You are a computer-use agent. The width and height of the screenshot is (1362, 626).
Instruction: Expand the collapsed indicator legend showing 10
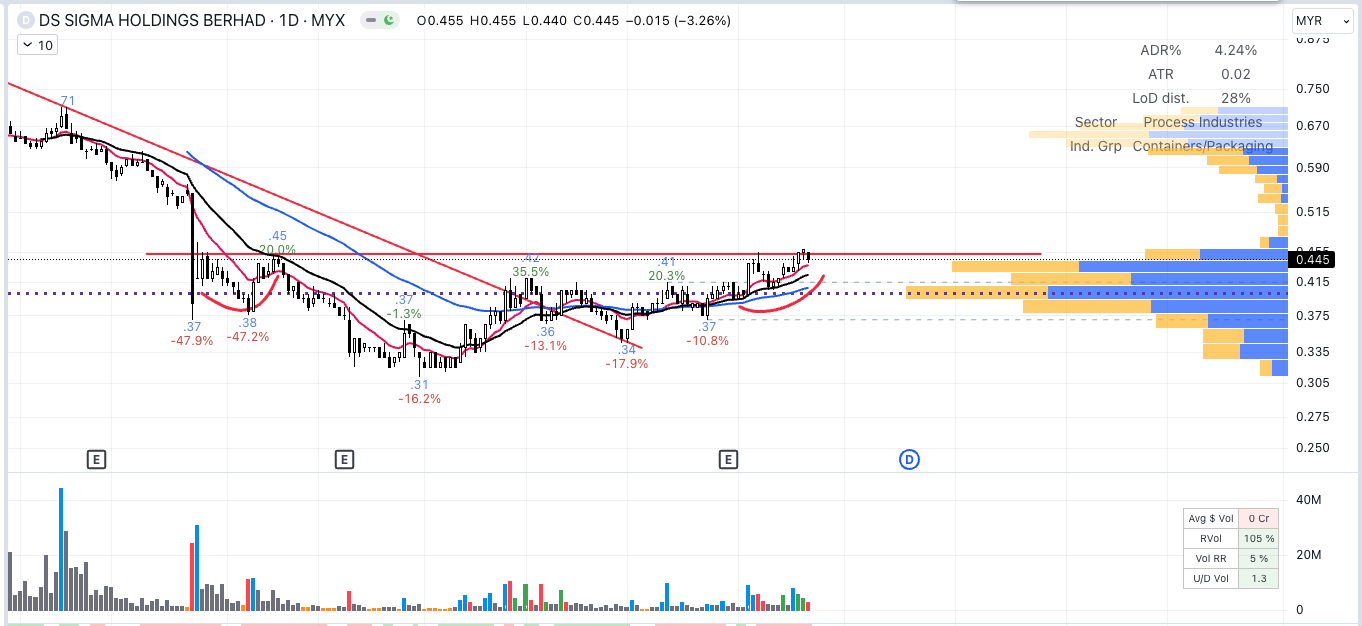pos(38,45)
